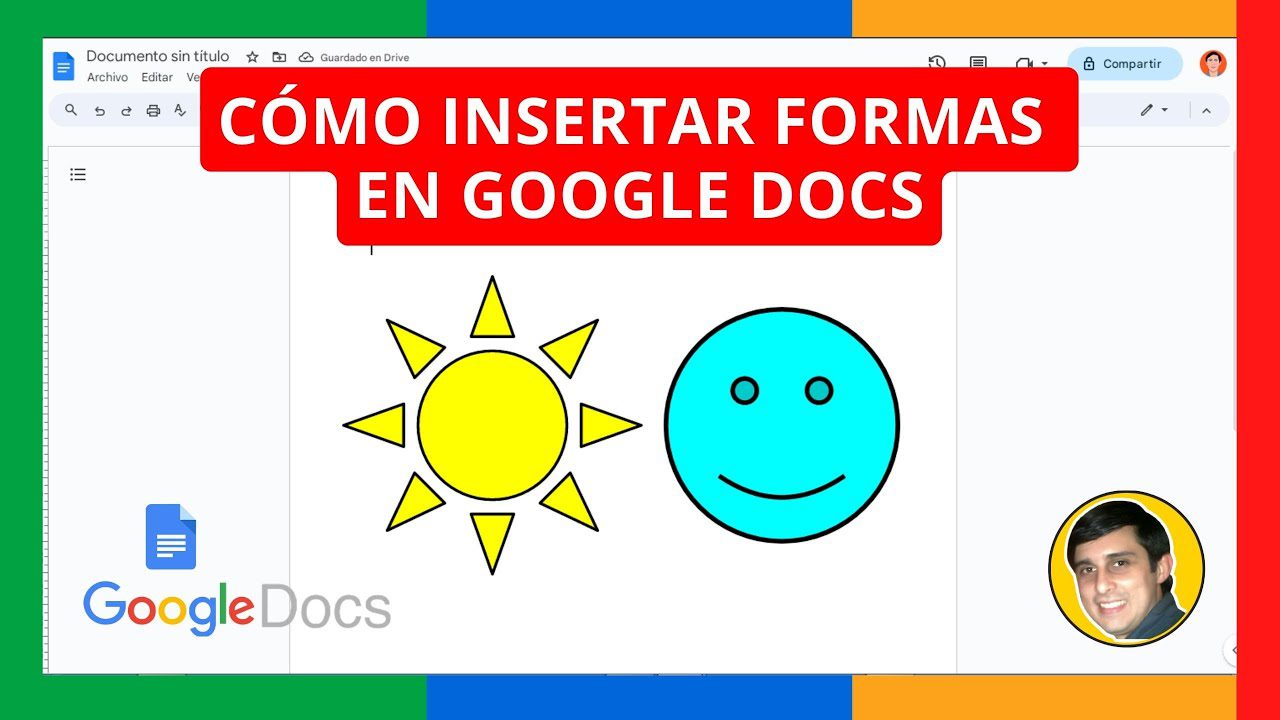The width and height of the screenshot is (1280, 720).
Task: Open the version history icon
Action: coord(937,63)
